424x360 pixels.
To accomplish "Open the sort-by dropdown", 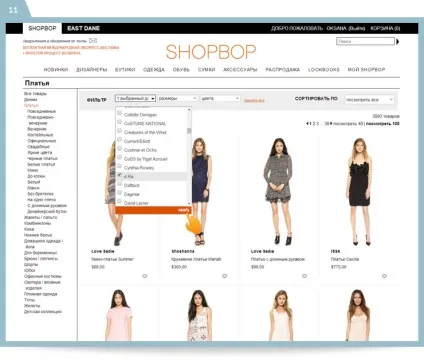I will coord(369,100).
